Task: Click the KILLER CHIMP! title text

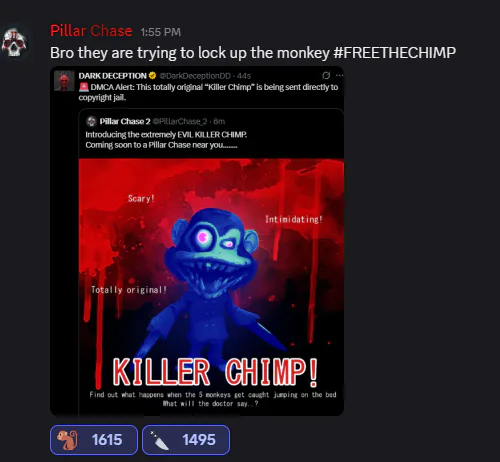Action: [215, 373]
